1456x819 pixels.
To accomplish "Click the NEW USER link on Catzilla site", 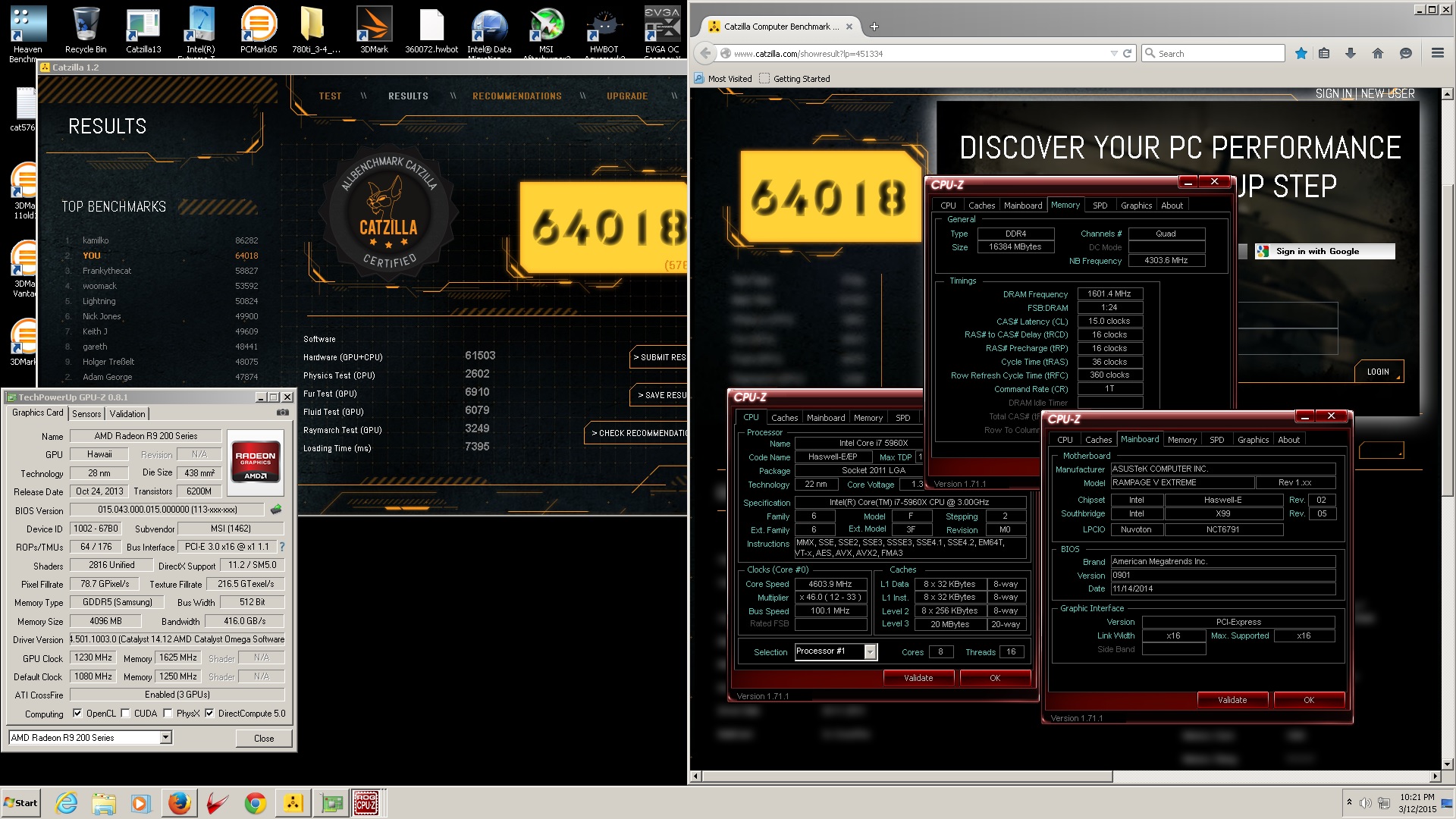I will (1388, 93).
